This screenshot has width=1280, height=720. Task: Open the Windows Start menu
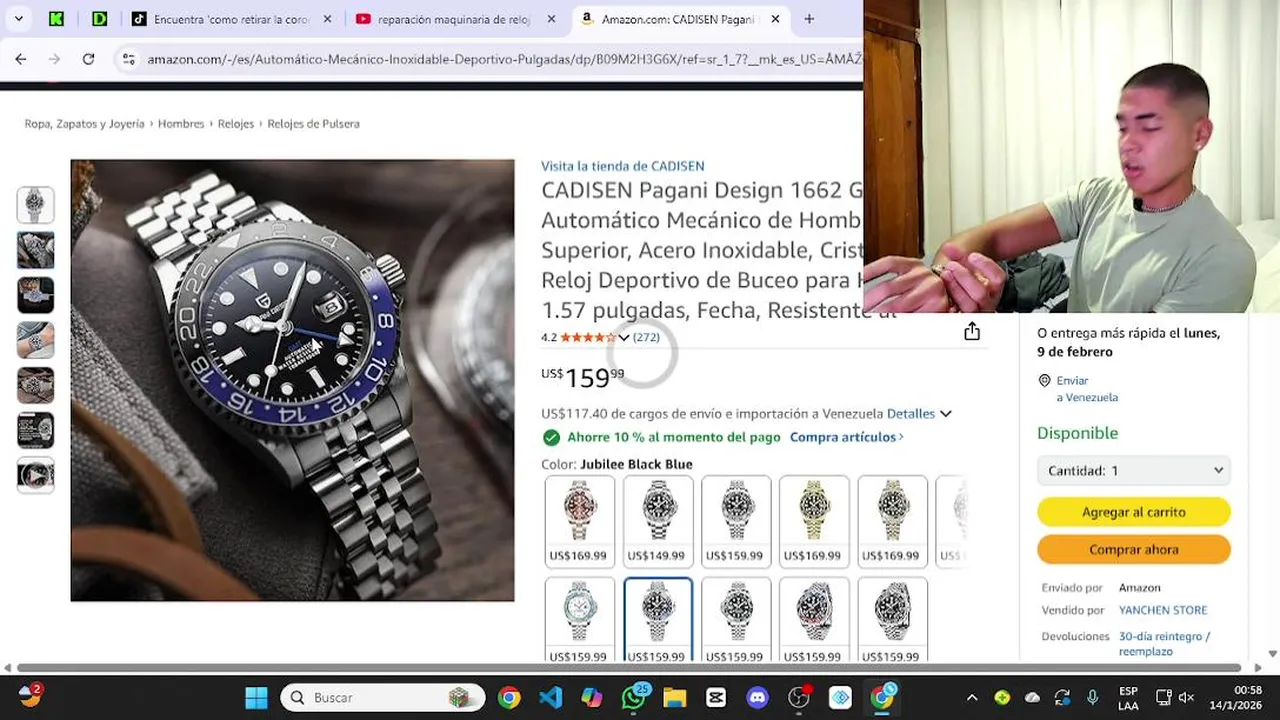tap(256, 697)
